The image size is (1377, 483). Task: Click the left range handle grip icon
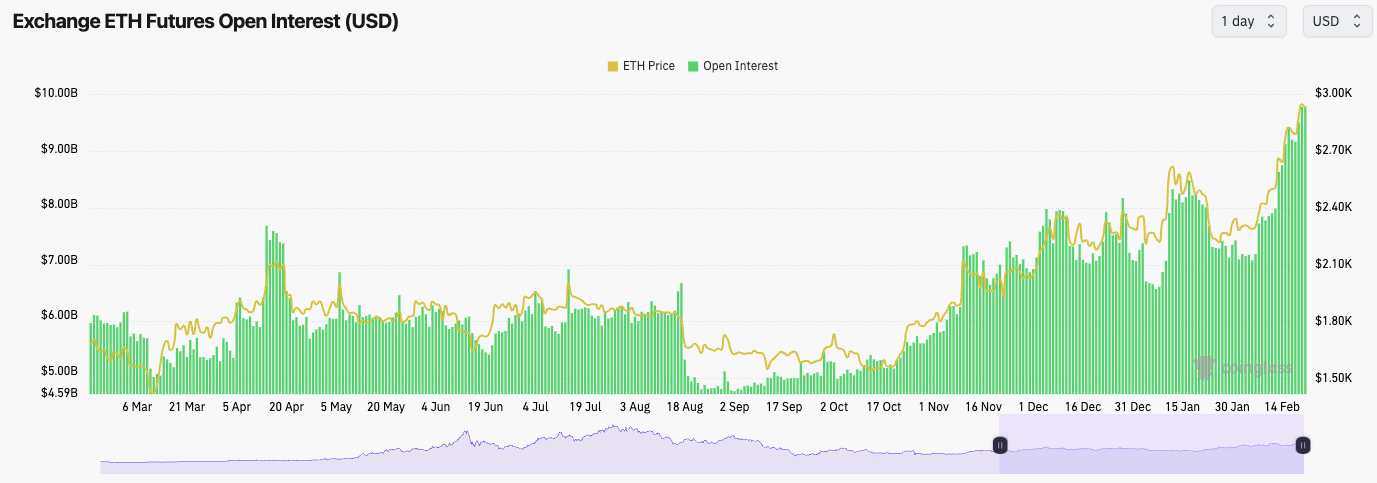pyautogui.click(x=999, y=444)
